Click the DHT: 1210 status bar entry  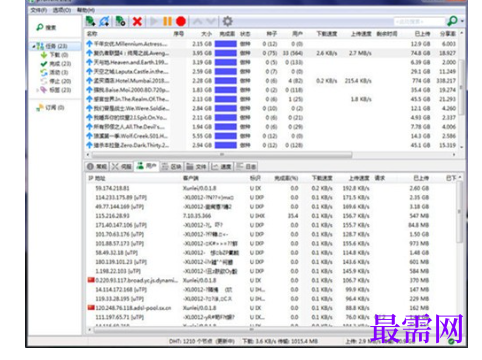click(x=202, y=341)
